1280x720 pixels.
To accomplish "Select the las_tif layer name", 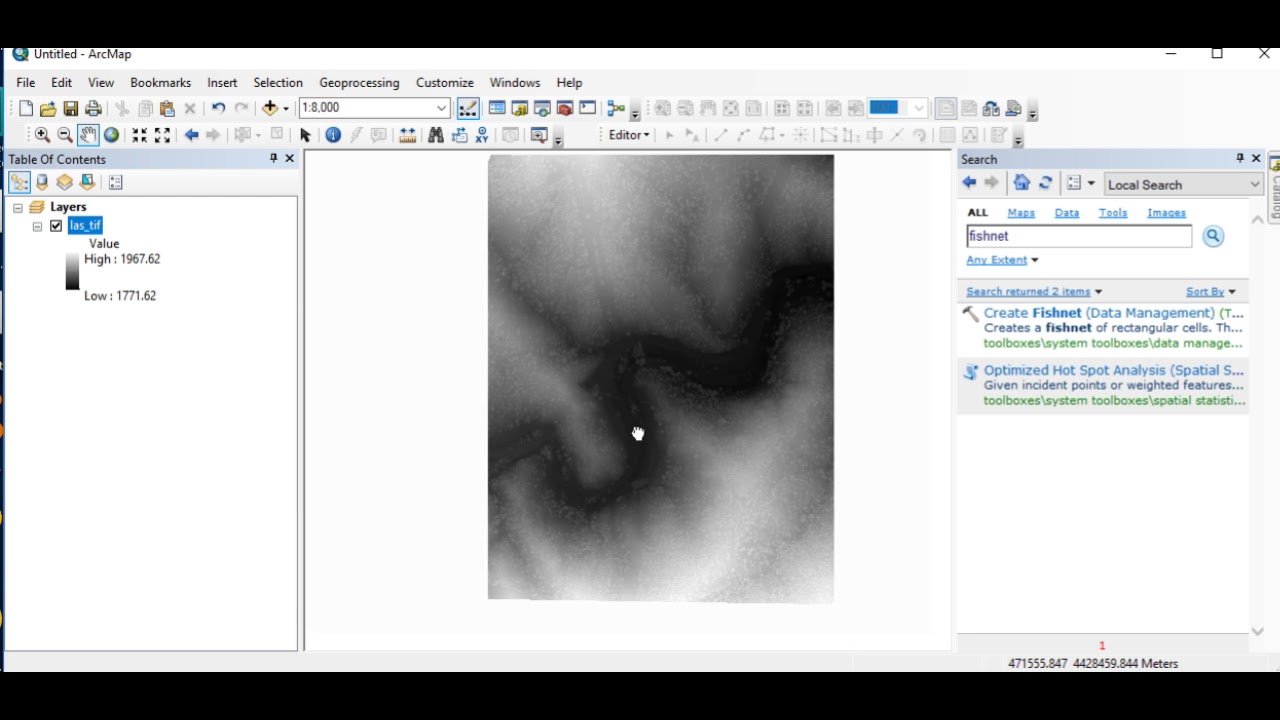I will [85, 226].
